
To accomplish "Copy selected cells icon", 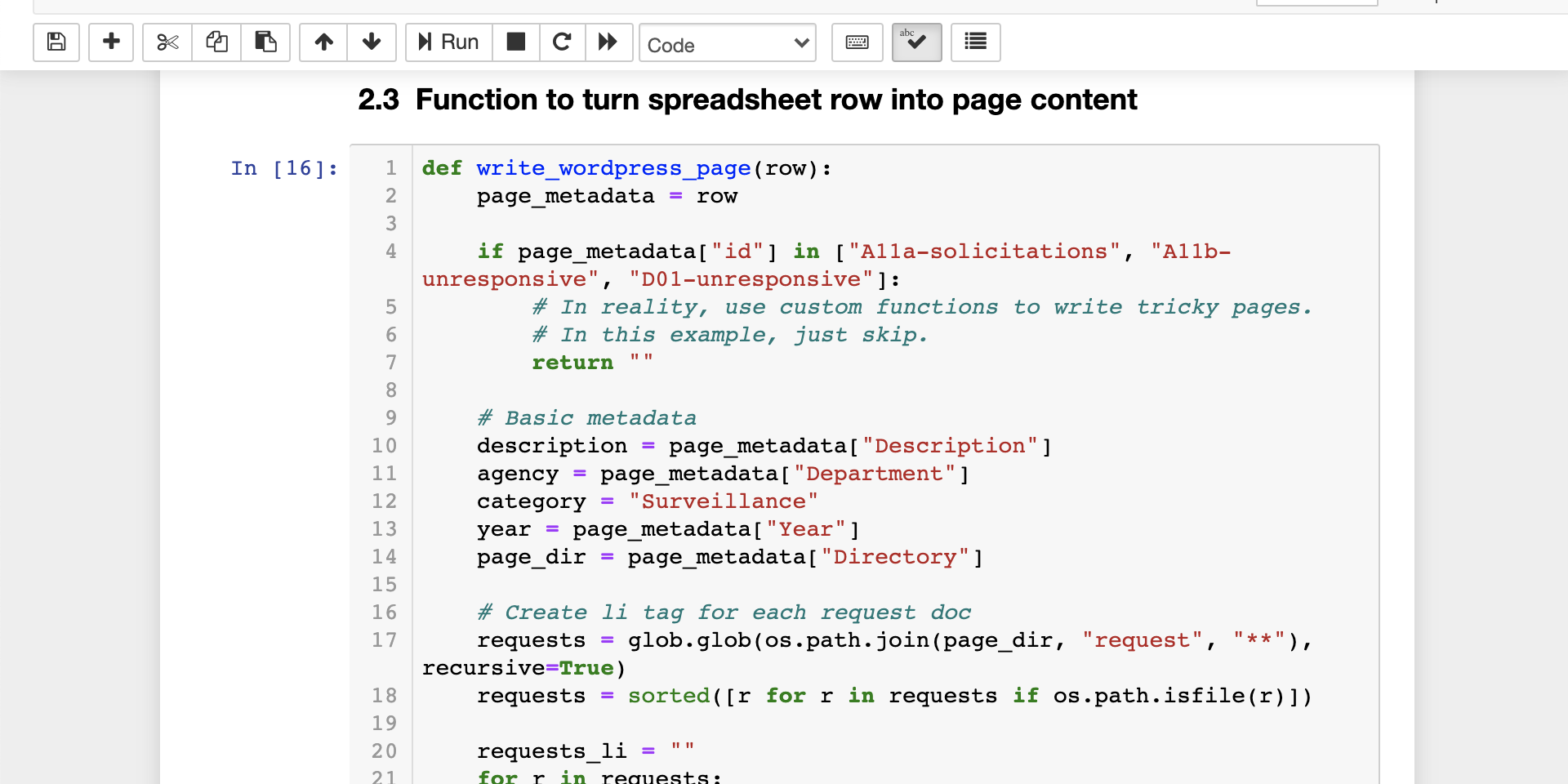I will click(x=216, y=42).
